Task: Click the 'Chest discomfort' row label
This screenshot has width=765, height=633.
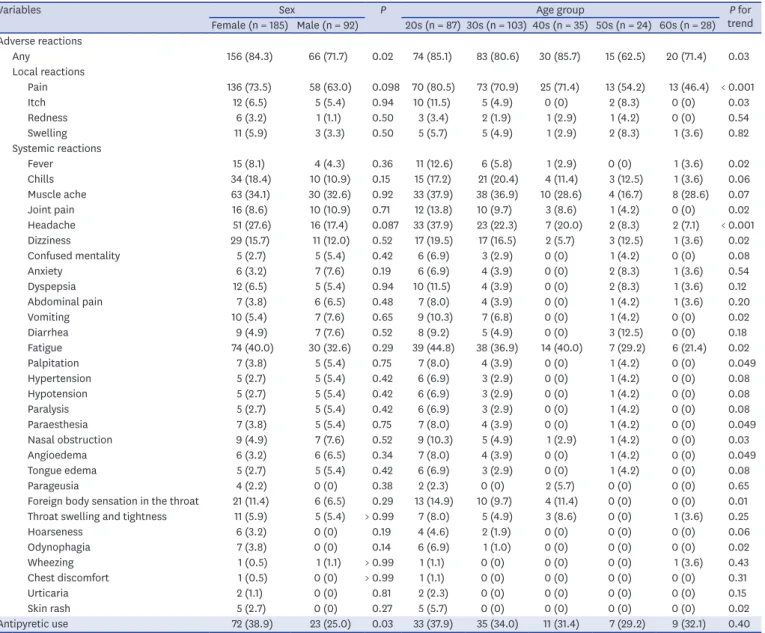Action: pos(68,578)
